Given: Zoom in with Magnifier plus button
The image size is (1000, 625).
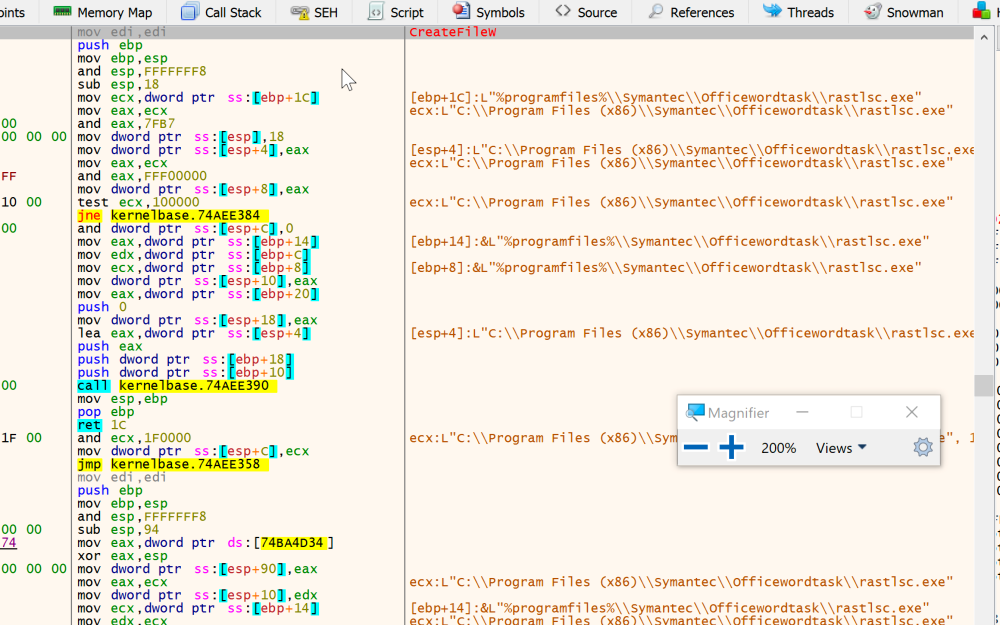Looking at the screenshot, I should [x=732, y=448].
